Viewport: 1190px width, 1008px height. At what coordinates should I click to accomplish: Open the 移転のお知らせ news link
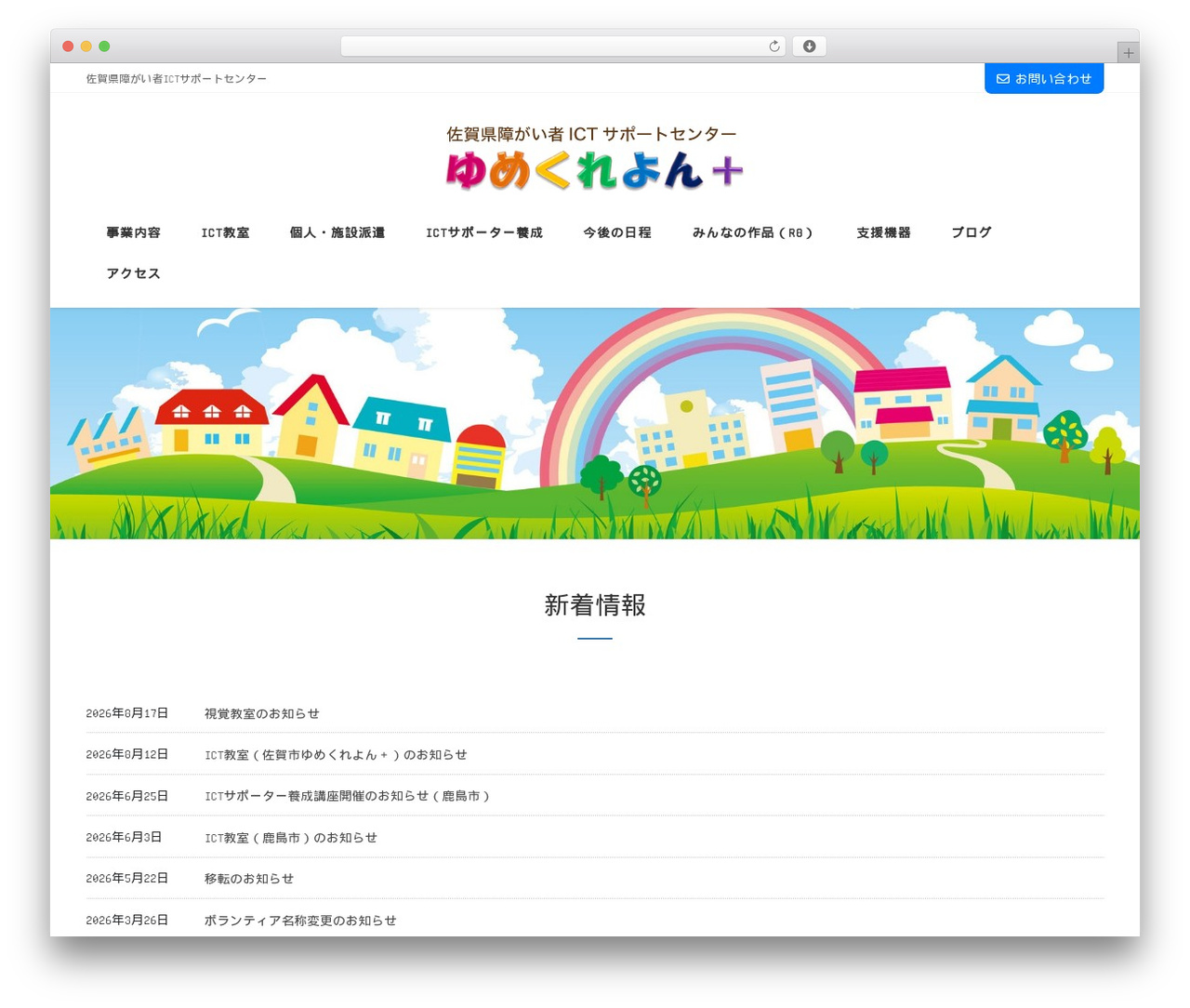pyautogui.click(x=249, y=879)
